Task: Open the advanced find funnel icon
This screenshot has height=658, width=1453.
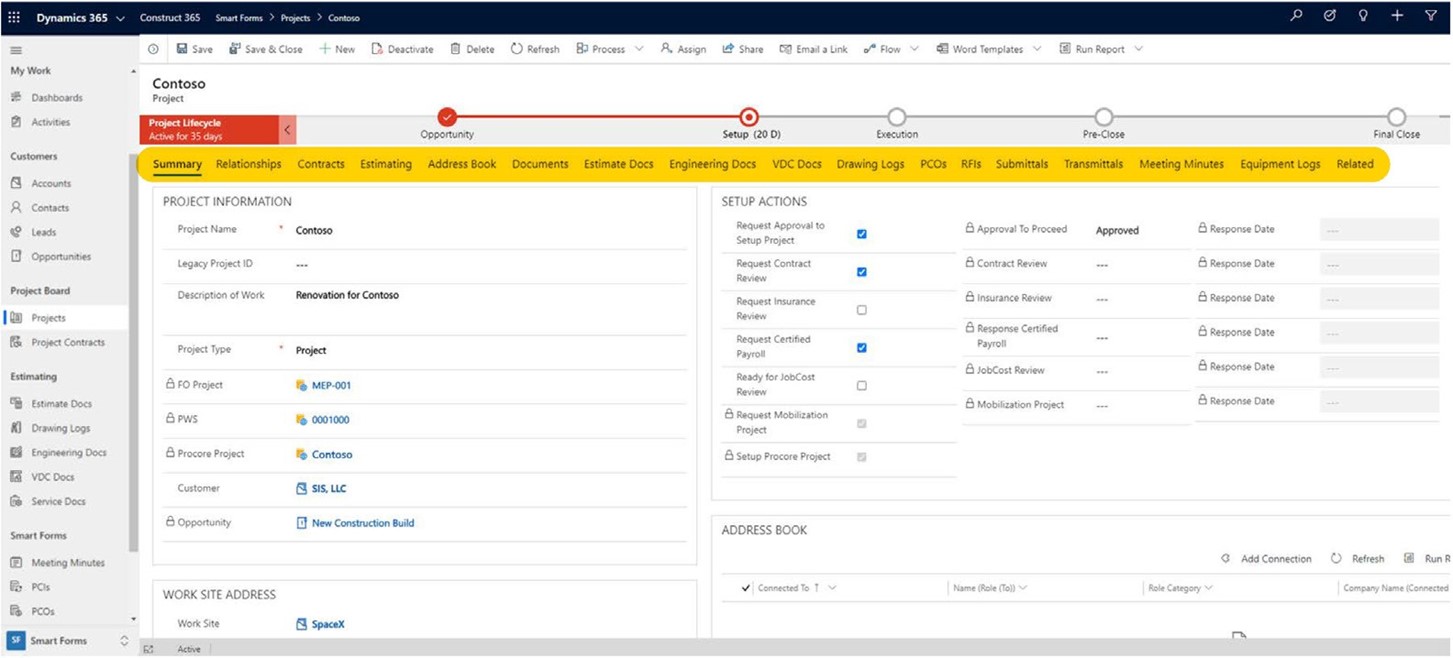Action: pyautogui.click(x=1431, y=16)
